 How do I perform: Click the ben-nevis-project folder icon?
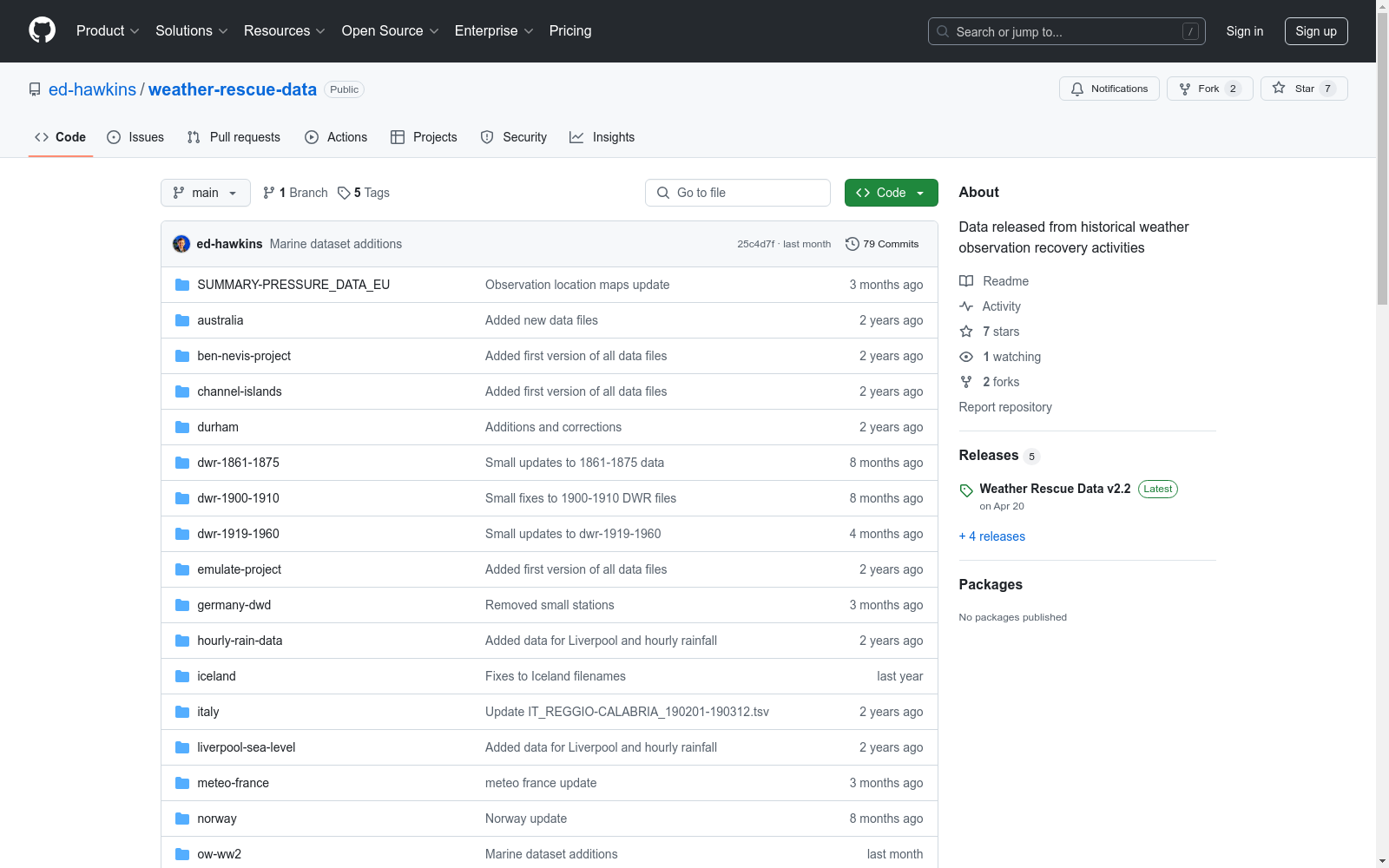[182, 356]
